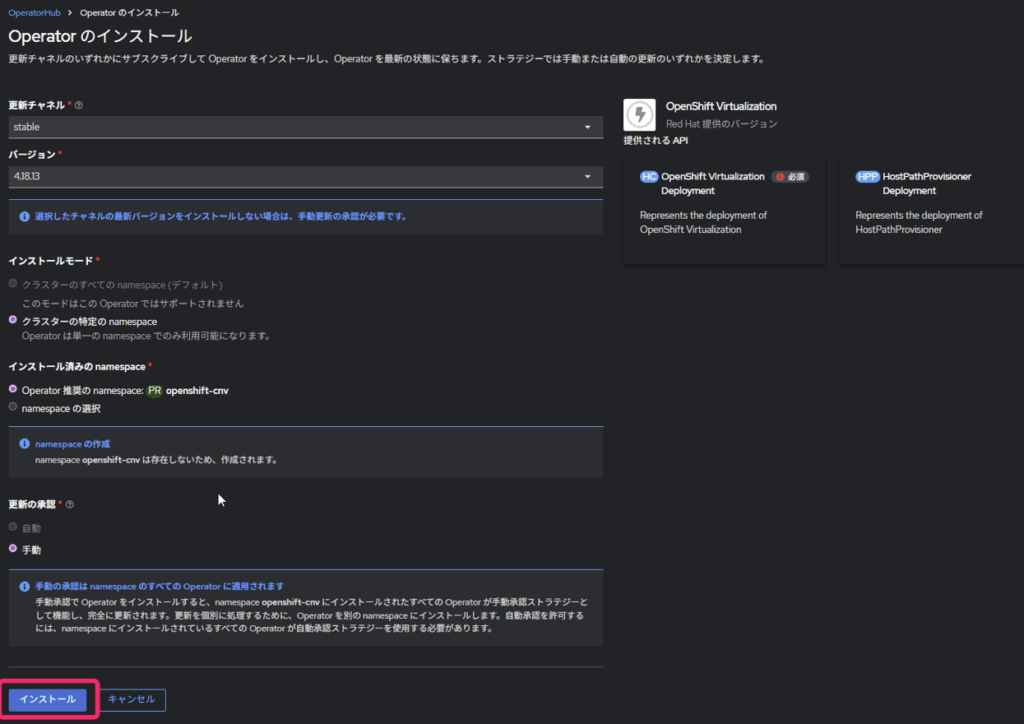The height and width of the screenshot is (724, 1024).
Task: Click the Operator のインストール page title
Action: [x=100, y=36]
